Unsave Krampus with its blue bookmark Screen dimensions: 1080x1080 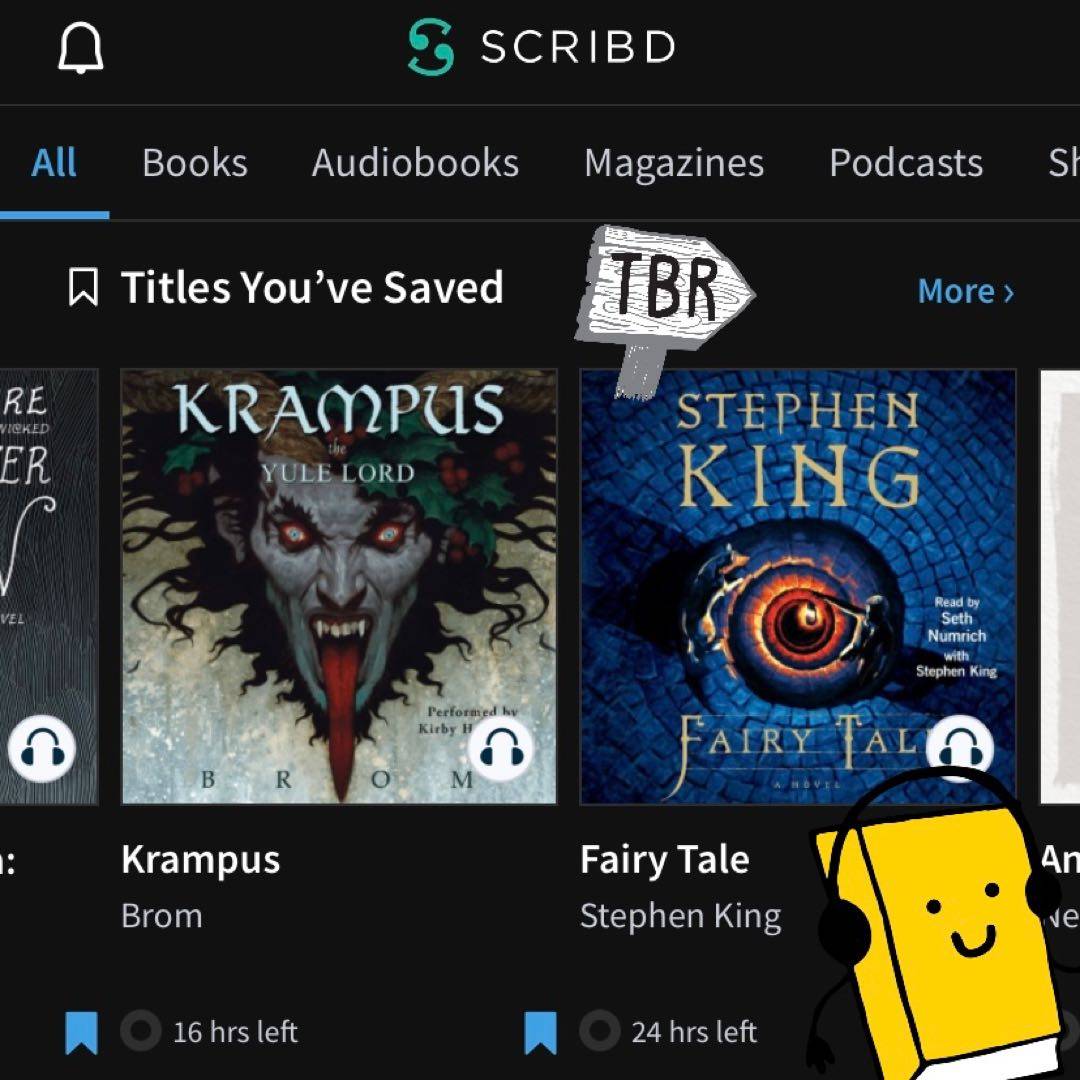(81, 1032)
